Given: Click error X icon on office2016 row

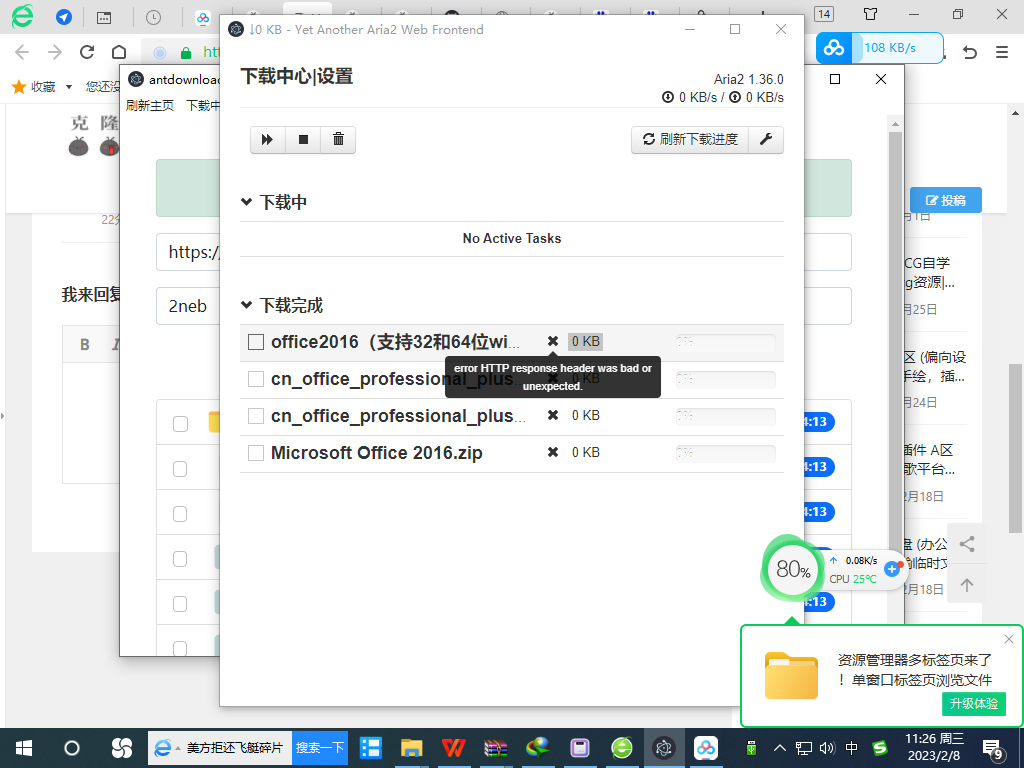Looking at the screenshot, I should [x=552, y=342].
